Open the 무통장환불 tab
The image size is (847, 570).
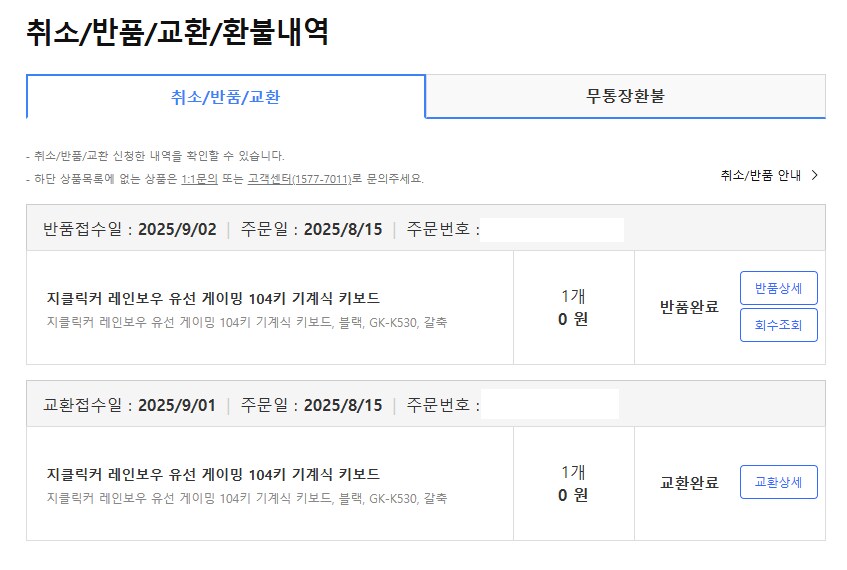click(625, 97)
